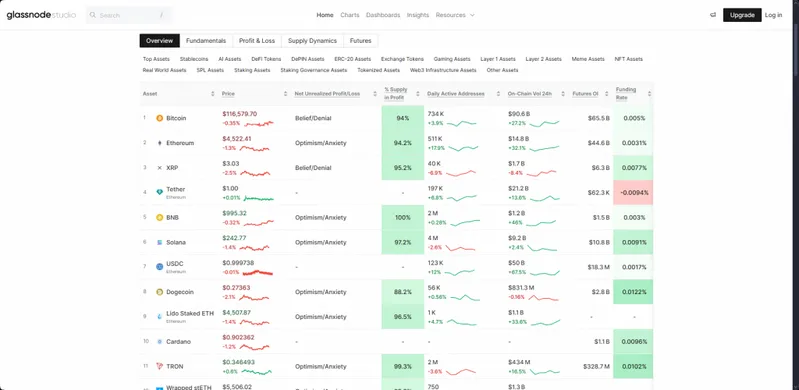799x390 pixels.
Task: Click Bitcoin price $116,579.70
Action: tap(239, 114)
